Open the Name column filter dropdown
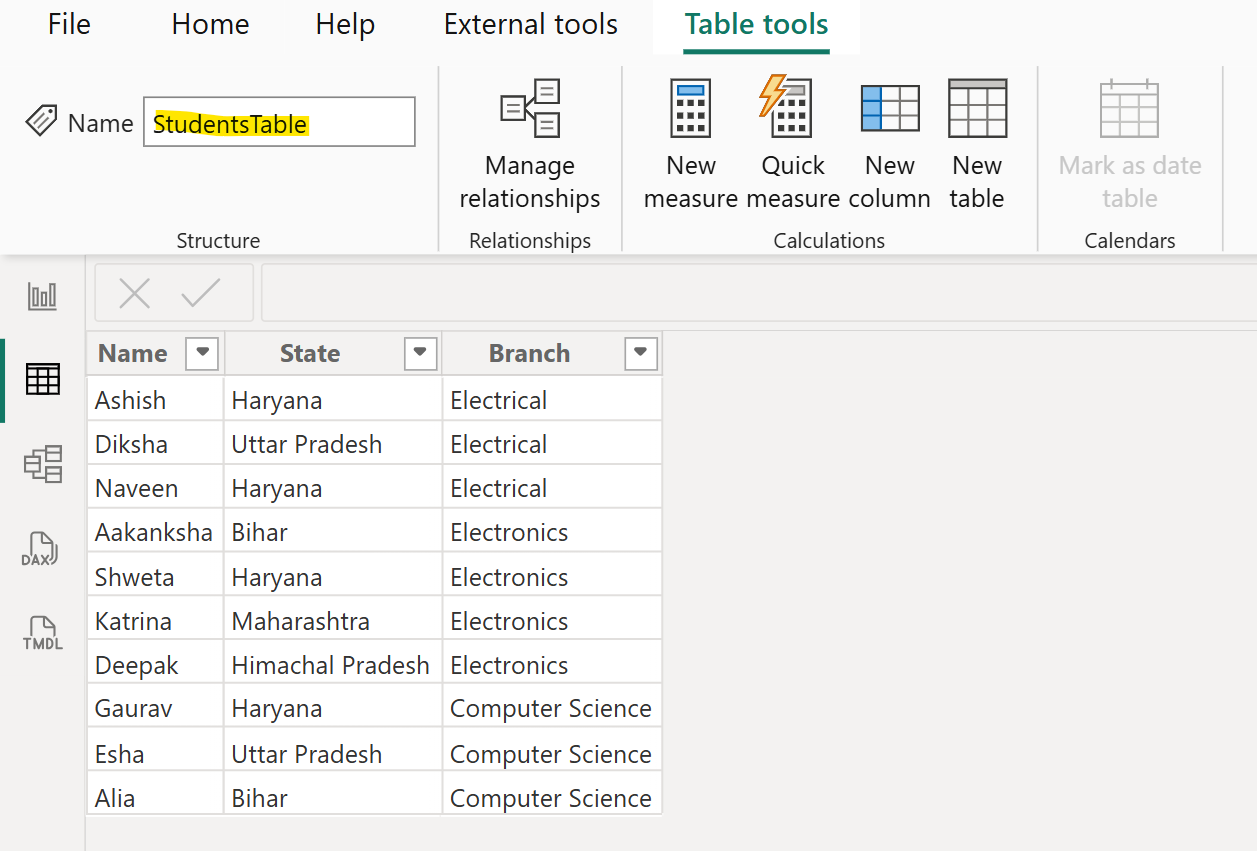 tap(202, 353)
